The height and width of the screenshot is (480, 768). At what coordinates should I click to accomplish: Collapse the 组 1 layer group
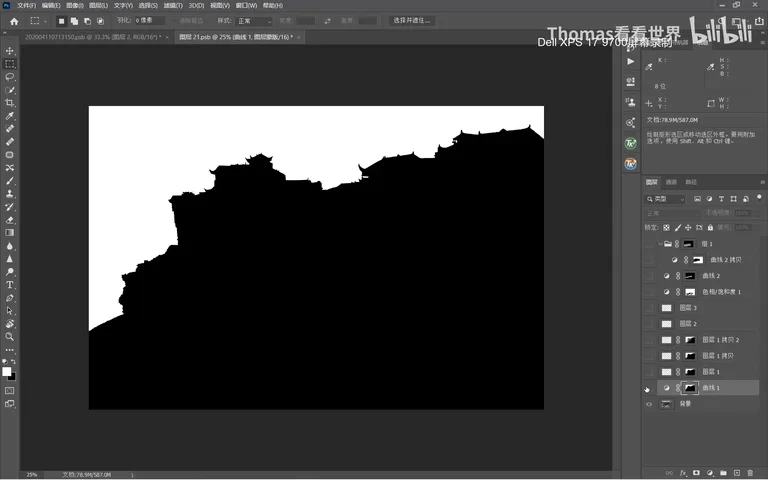[x=660, y=244]
